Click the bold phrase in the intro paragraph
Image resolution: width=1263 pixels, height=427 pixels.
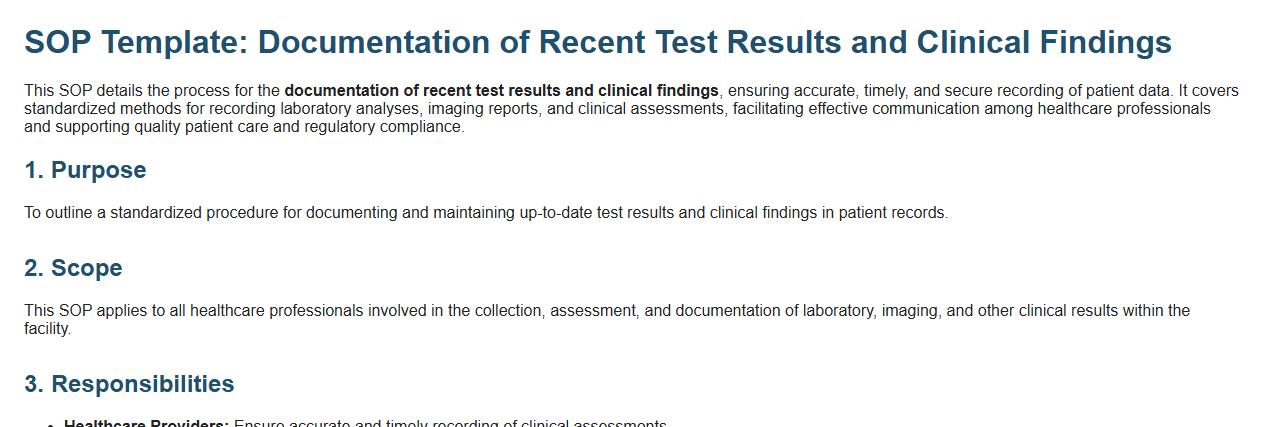500,91
